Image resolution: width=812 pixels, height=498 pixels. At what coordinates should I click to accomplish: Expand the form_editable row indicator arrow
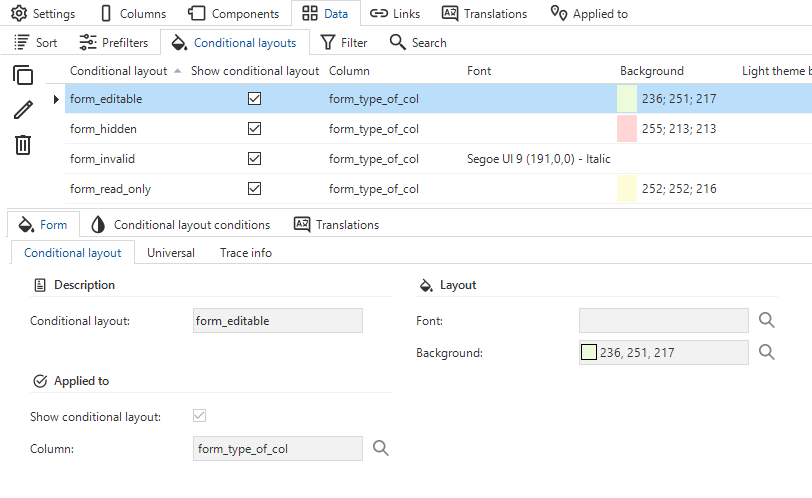pyautogui.click(x=56, y=99)
